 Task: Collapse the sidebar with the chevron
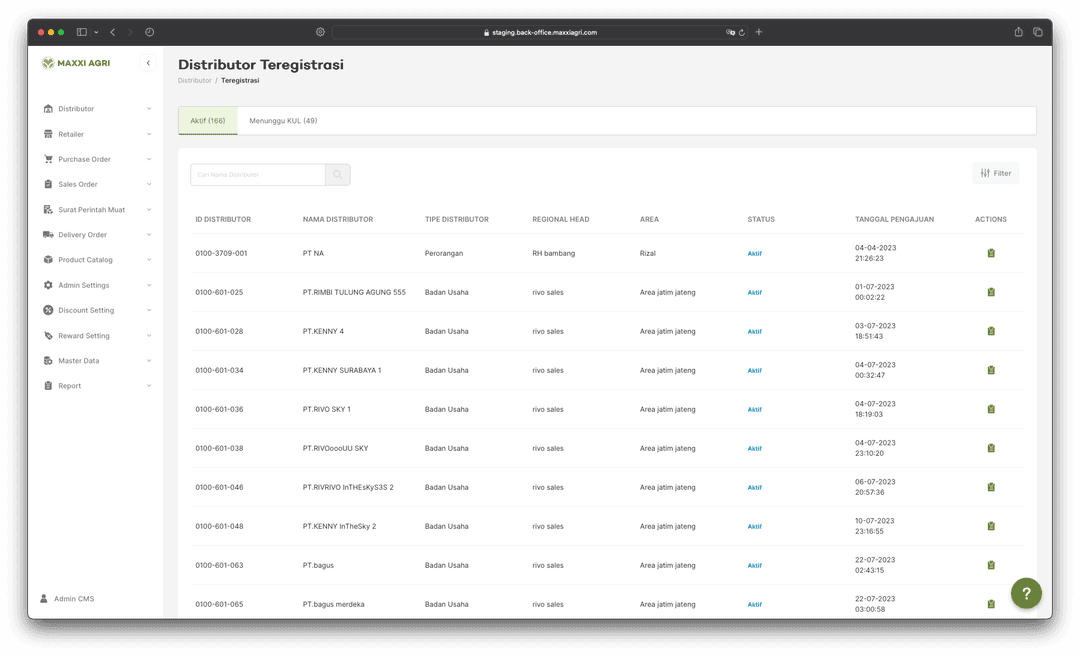[x=147, y=62]
